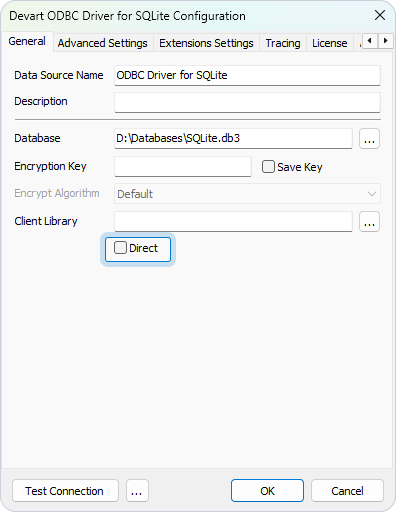Browse for the Database file

pyautogui.click(x=369, y=138)
